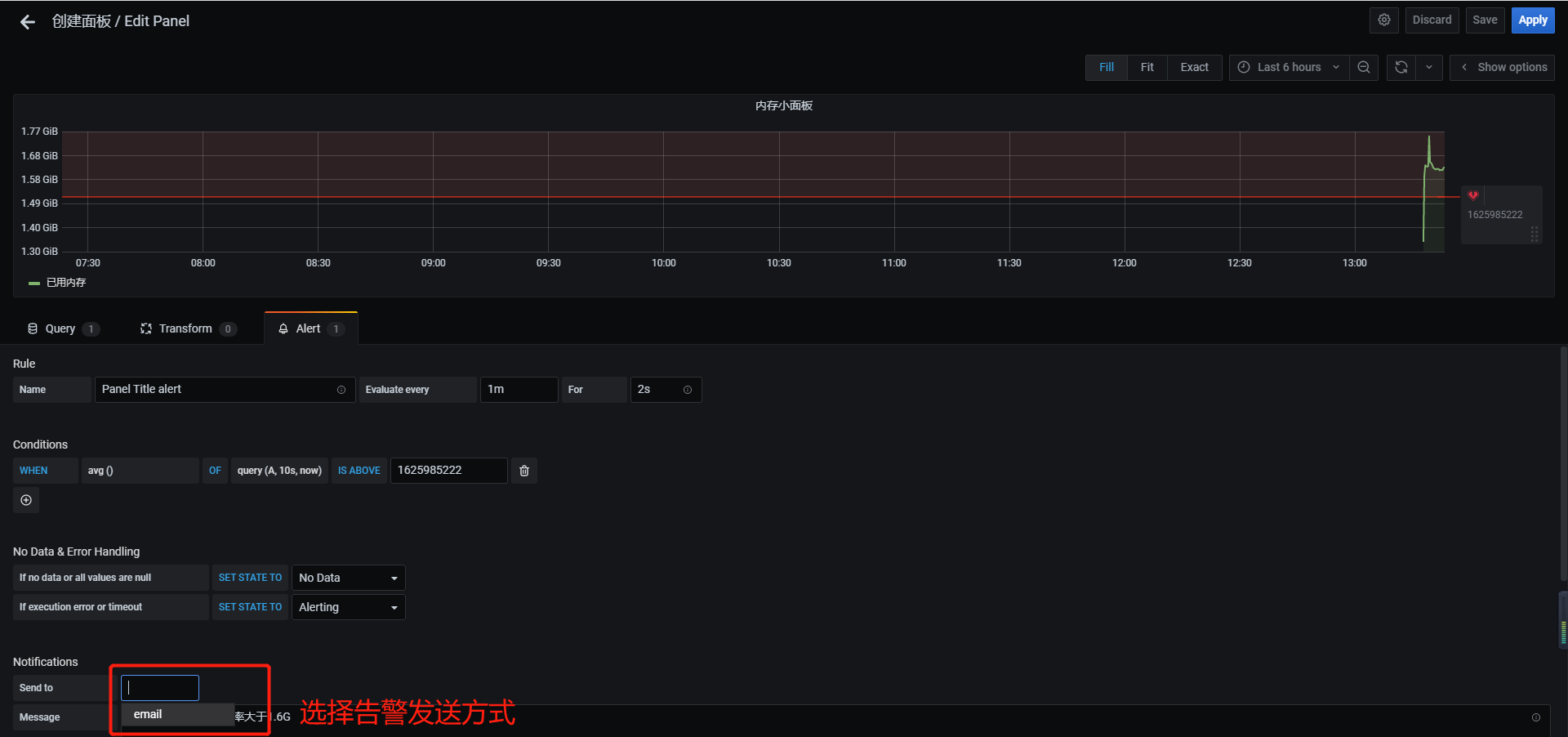
Task: Click the alert threshold heart handle
Action: click(1473, 195)
